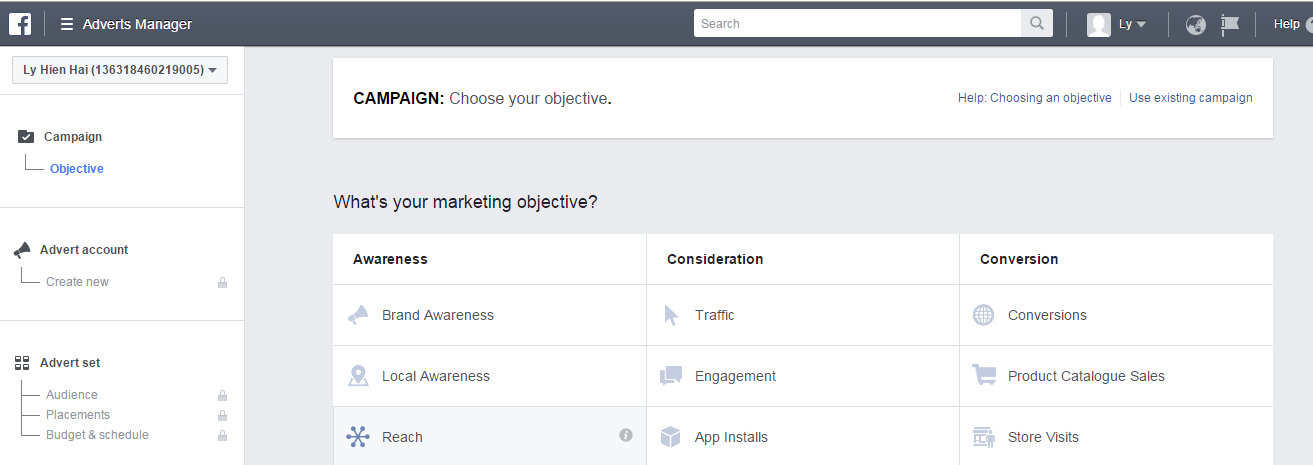Click the Facebook logo icon
Viewport: 1313px width, 465px height.
(20, 24)
